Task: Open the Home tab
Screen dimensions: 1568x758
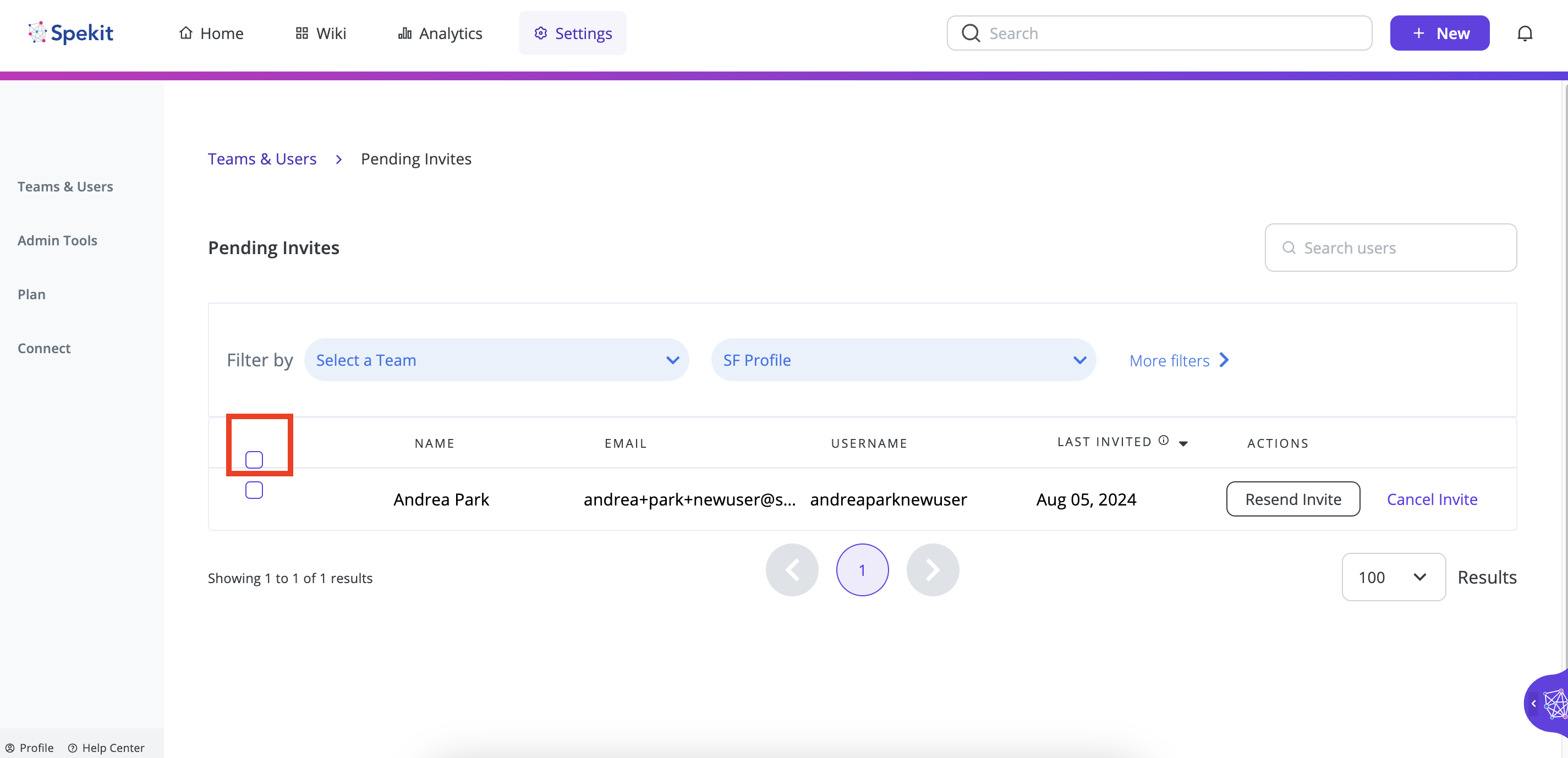Action: tap(211, 34)
